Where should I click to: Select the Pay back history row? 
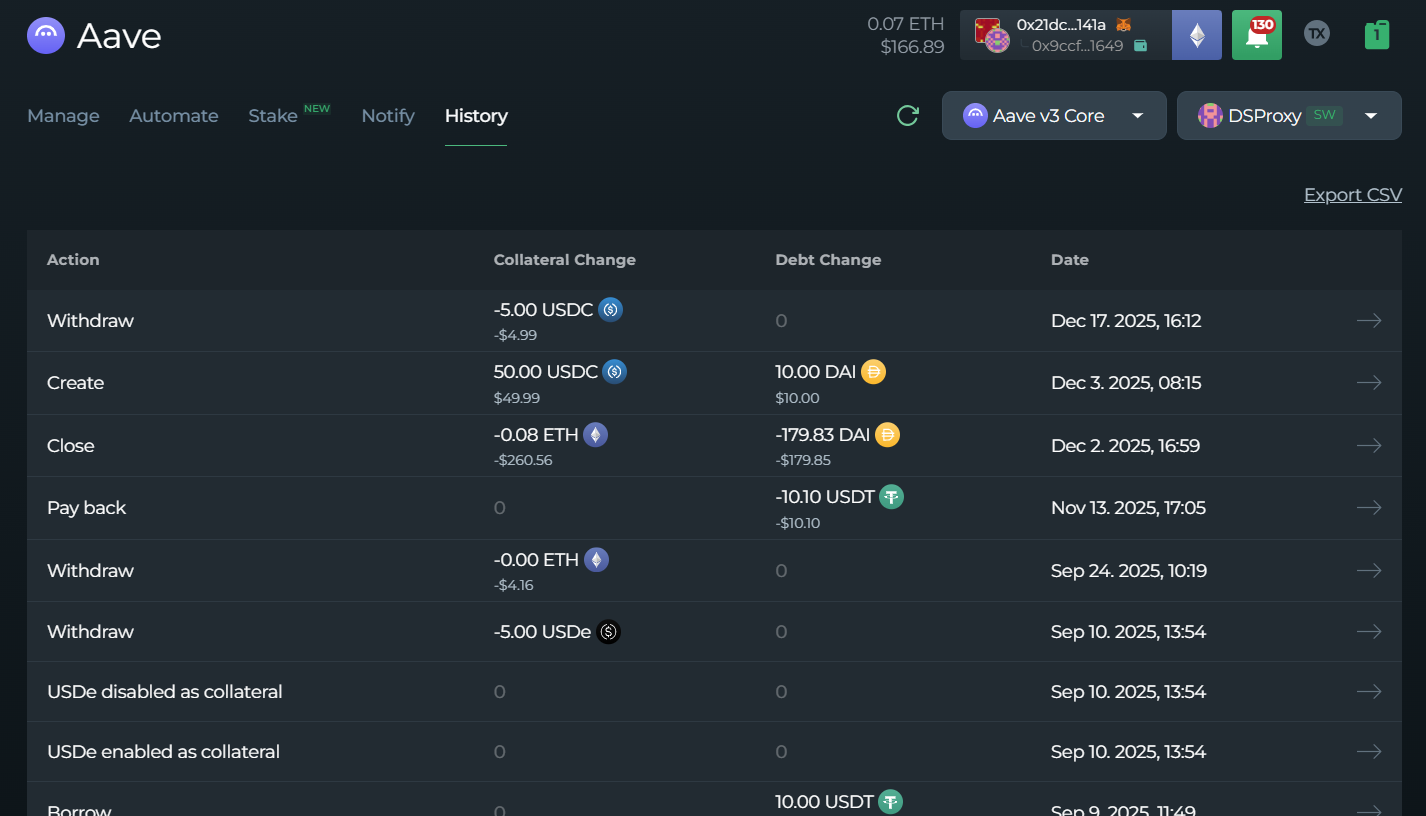tap(87, 508)
